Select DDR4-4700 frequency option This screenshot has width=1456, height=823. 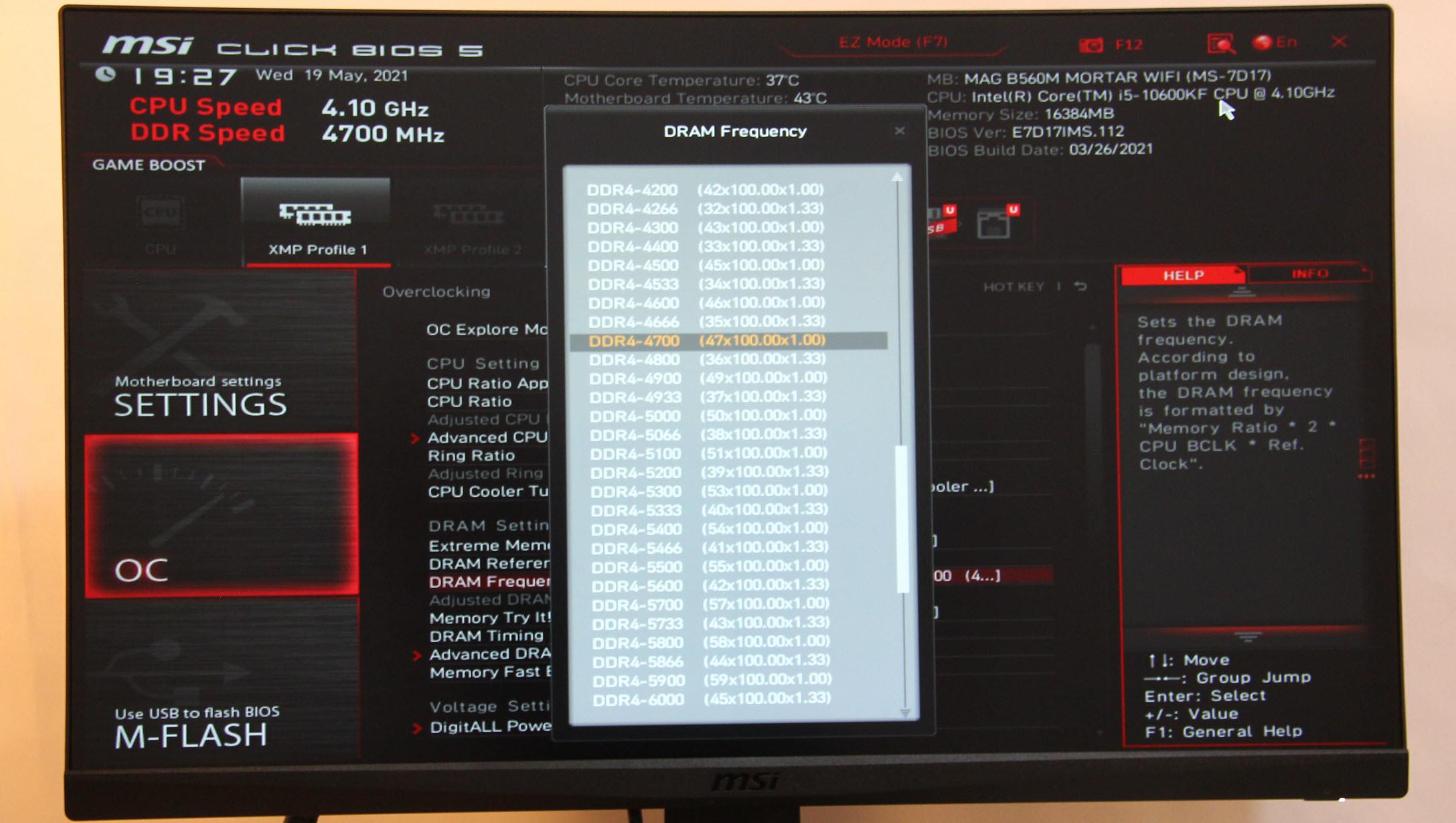click(730, 341)
